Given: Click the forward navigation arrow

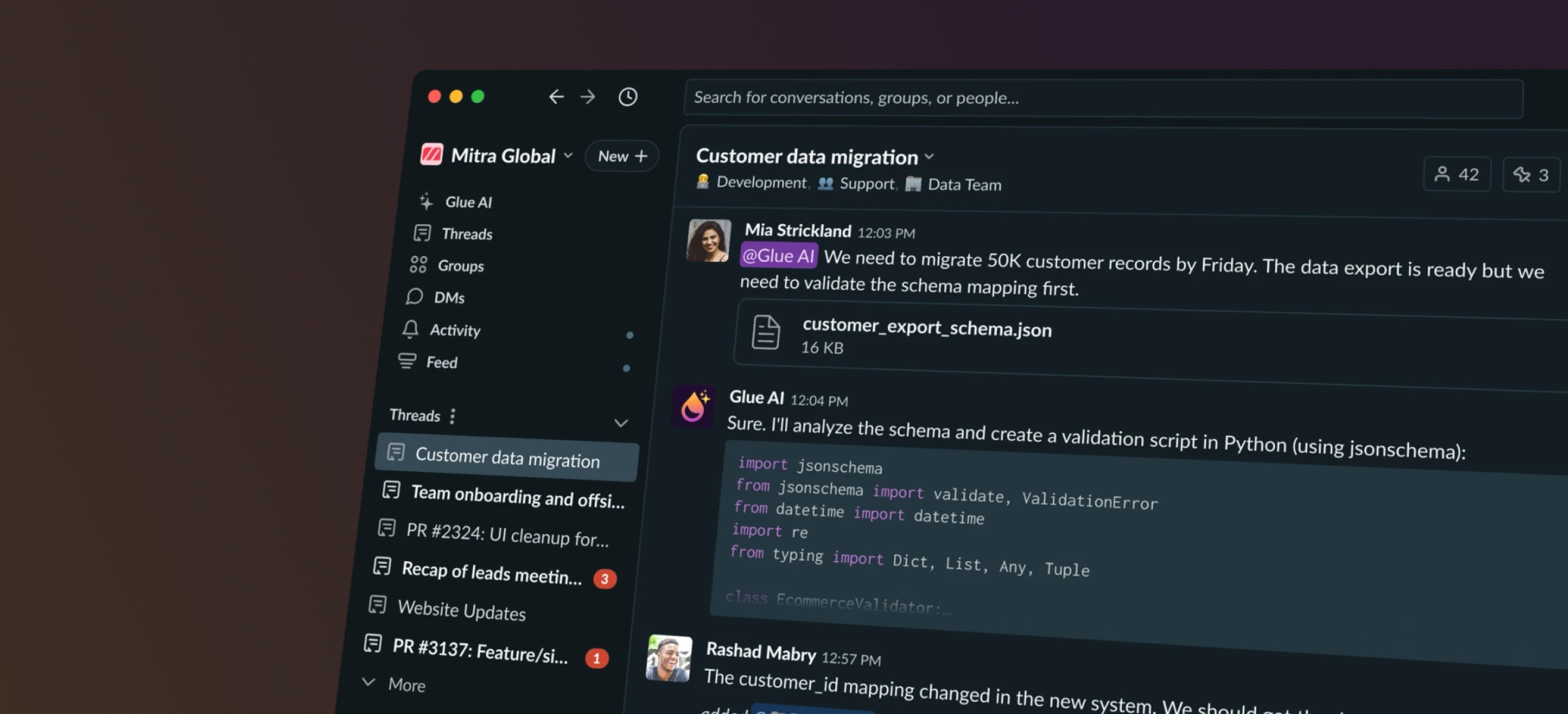Looking at the screenshot, I should [588, 96].
